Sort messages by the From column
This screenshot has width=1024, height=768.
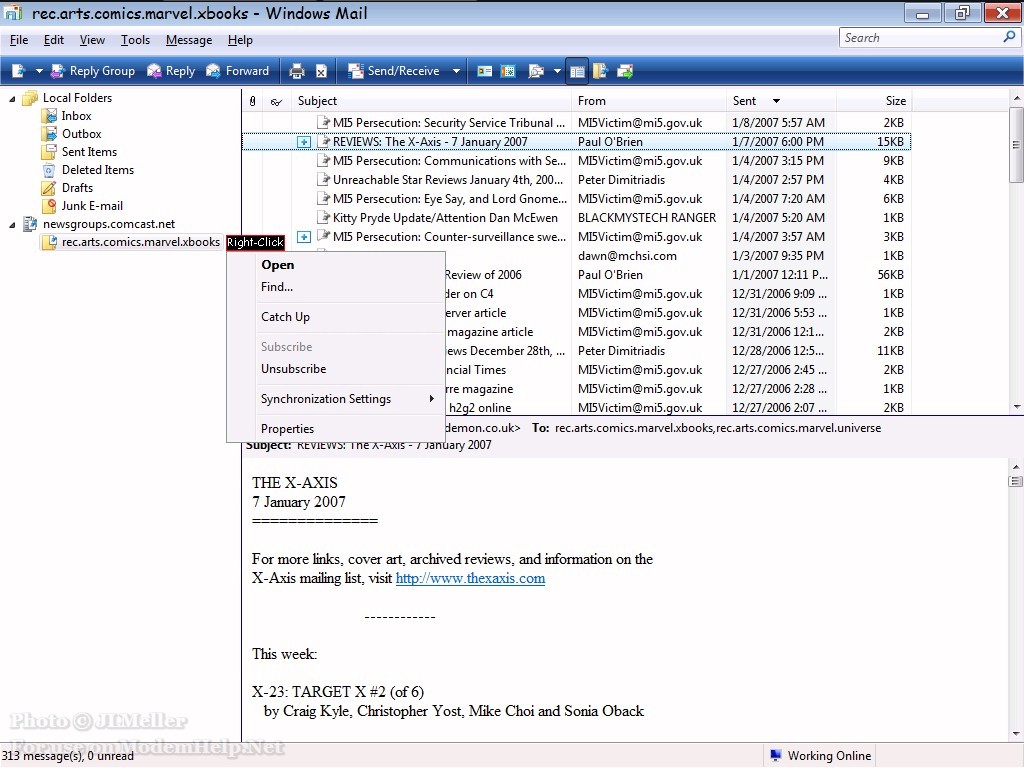point(648,101)
